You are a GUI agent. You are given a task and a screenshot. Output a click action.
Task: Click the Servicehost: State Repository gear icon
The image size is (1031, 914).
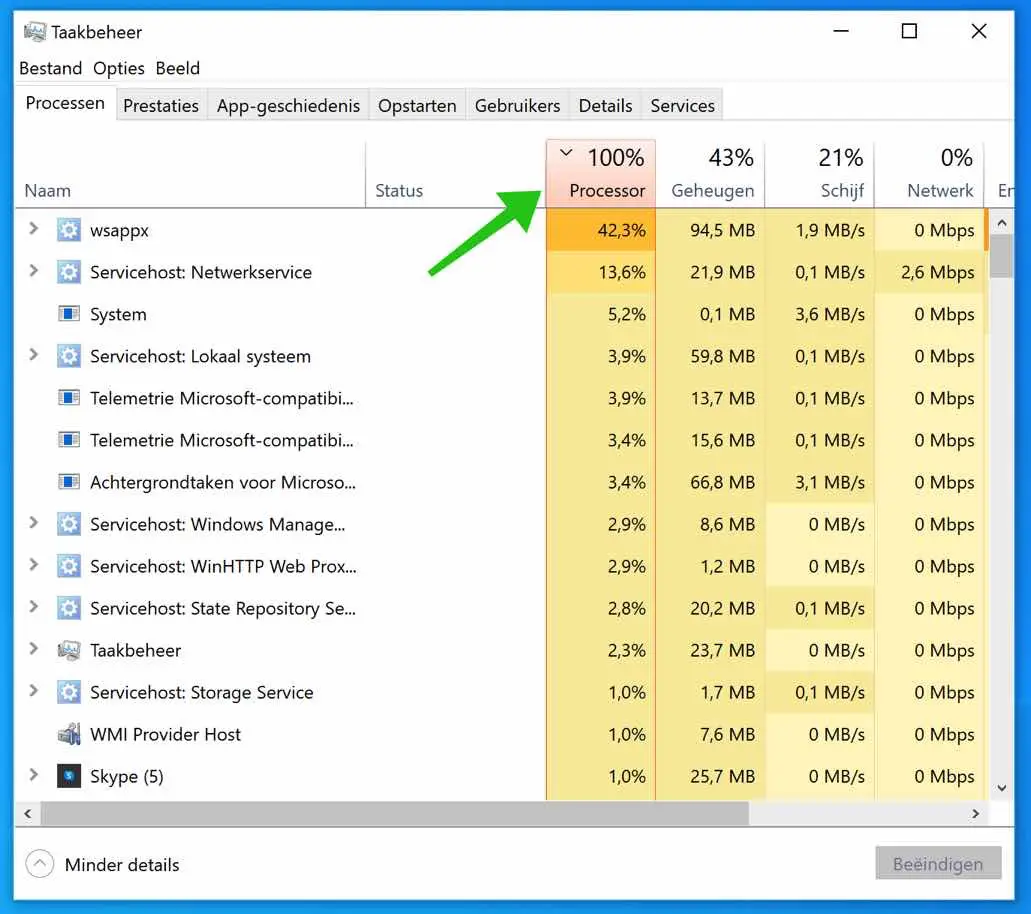(x=68, y=608)
